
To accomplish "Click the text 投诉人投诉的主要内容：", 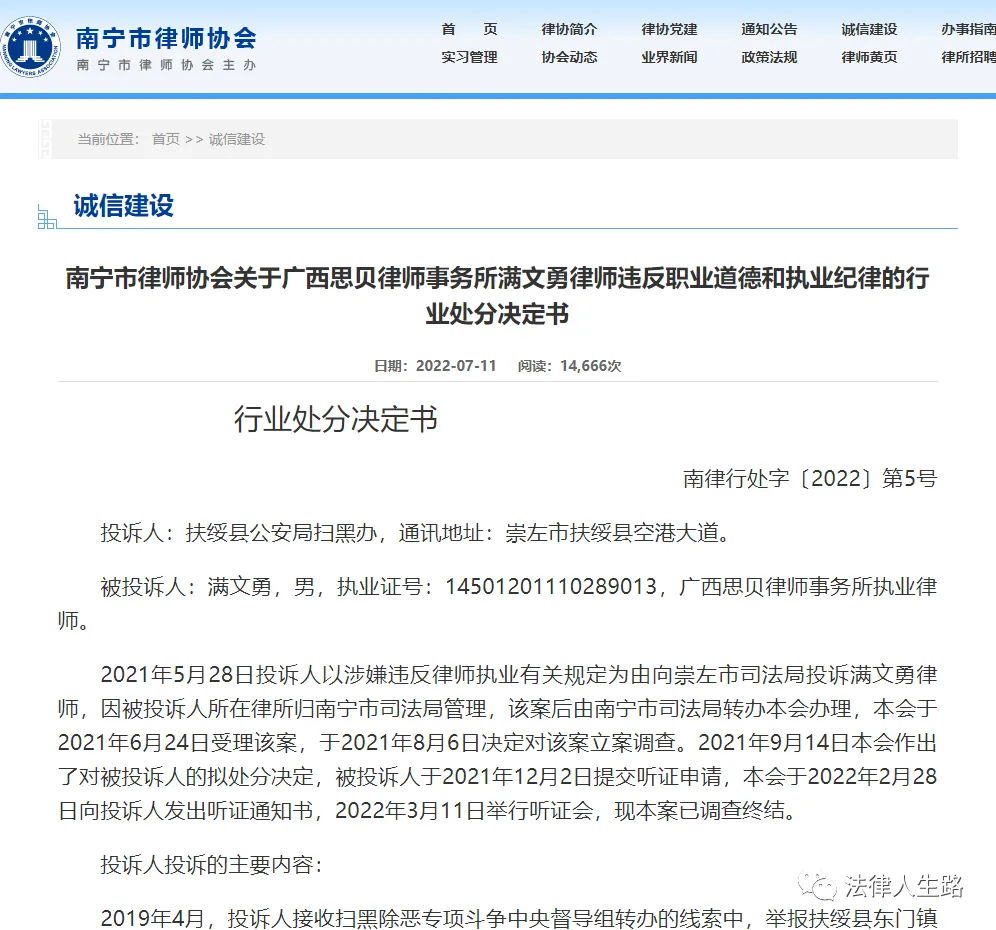I will pyautogui.click(x=212, y=865).
